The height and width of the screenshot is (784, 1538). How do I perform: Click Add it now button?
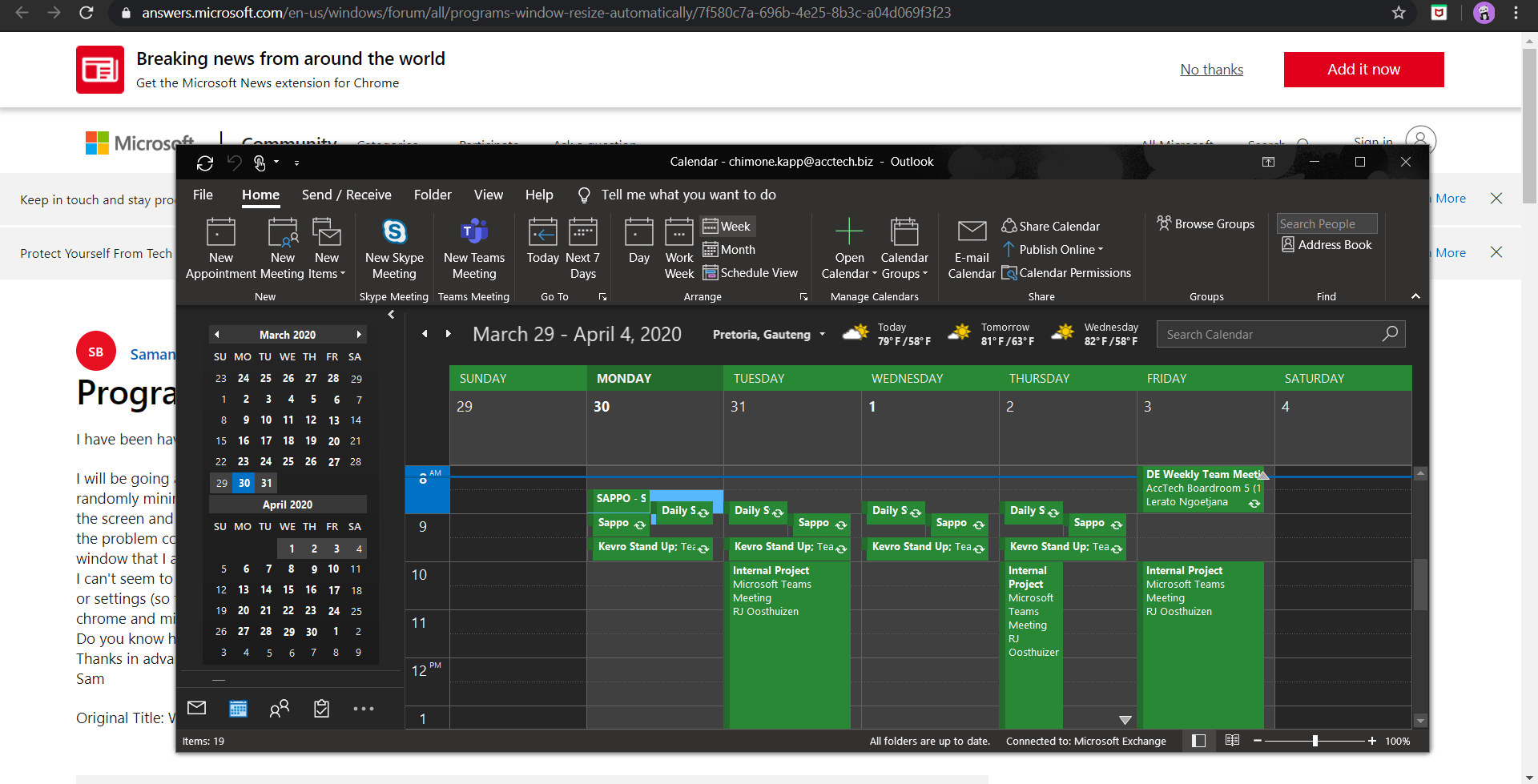(x=1363, y=70)
